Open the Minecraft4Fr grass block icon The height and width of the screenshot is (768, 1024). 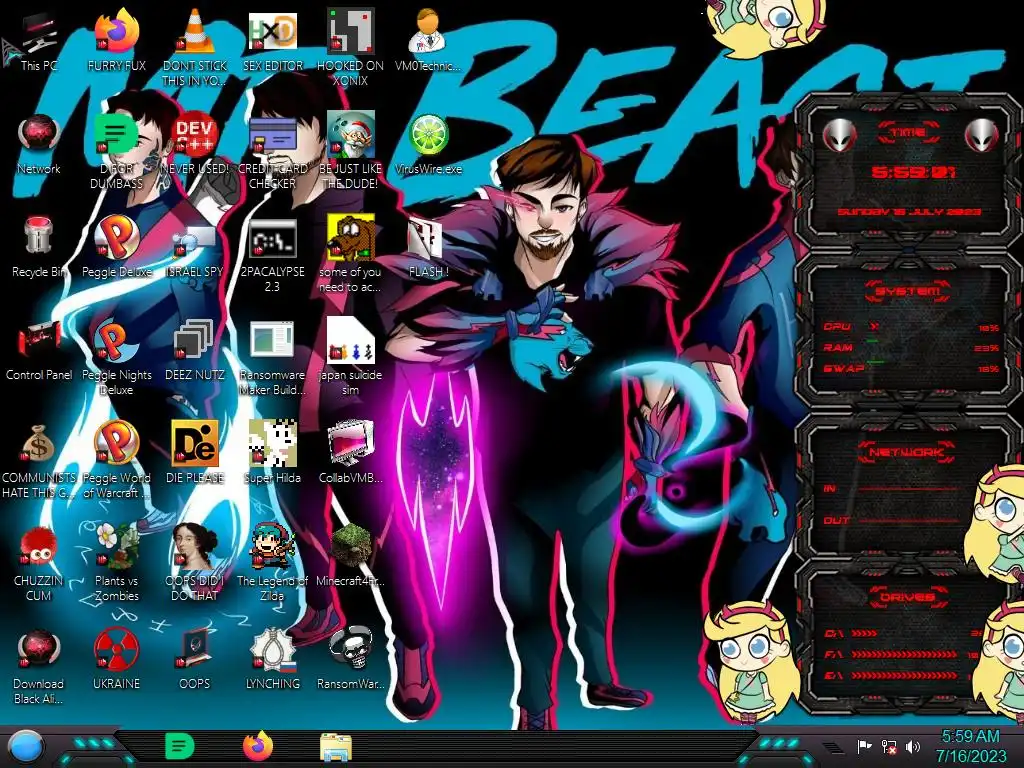tap(350, 555)
